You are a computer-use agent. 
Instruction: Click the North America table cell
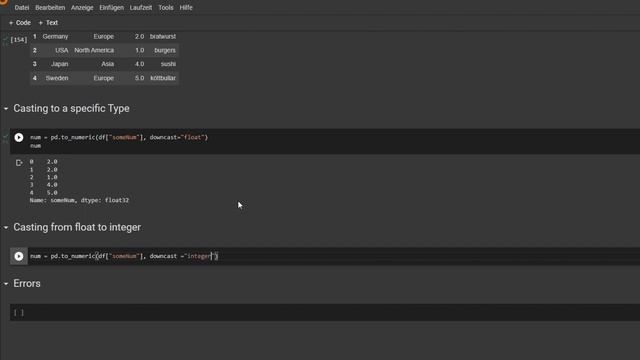(94, 50)
